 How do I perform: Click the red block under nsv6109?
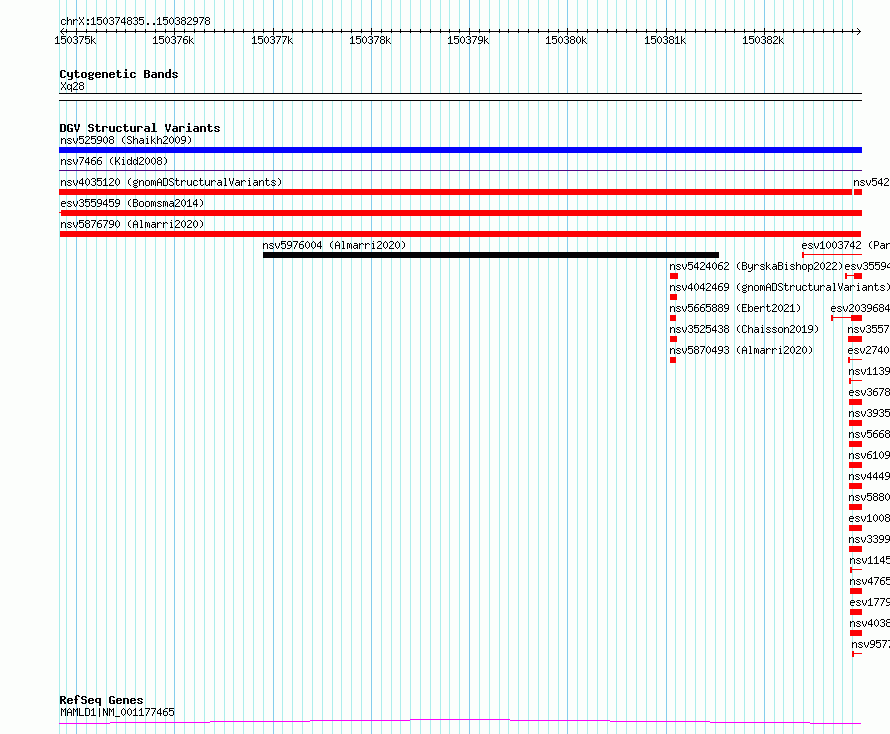(x=855, y=465)
